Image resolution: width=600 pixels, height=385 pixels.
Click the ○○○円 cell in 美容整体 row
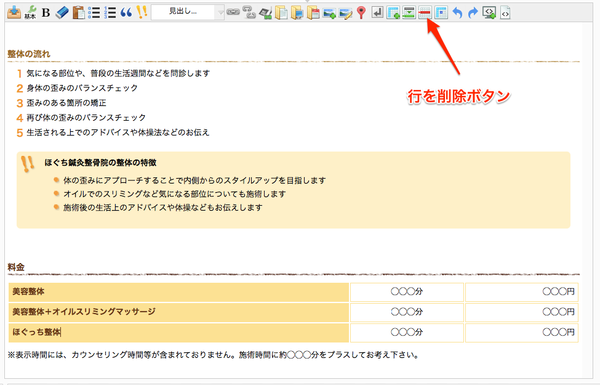522,292
